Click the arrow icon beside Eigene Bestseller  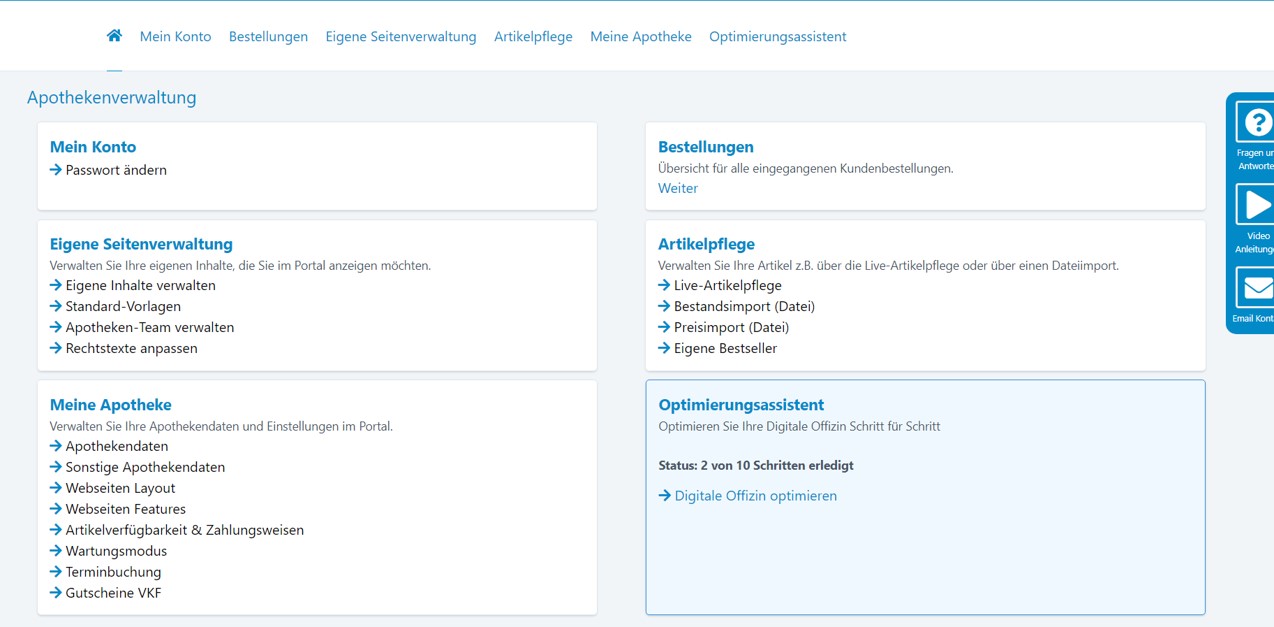(664, 348)
